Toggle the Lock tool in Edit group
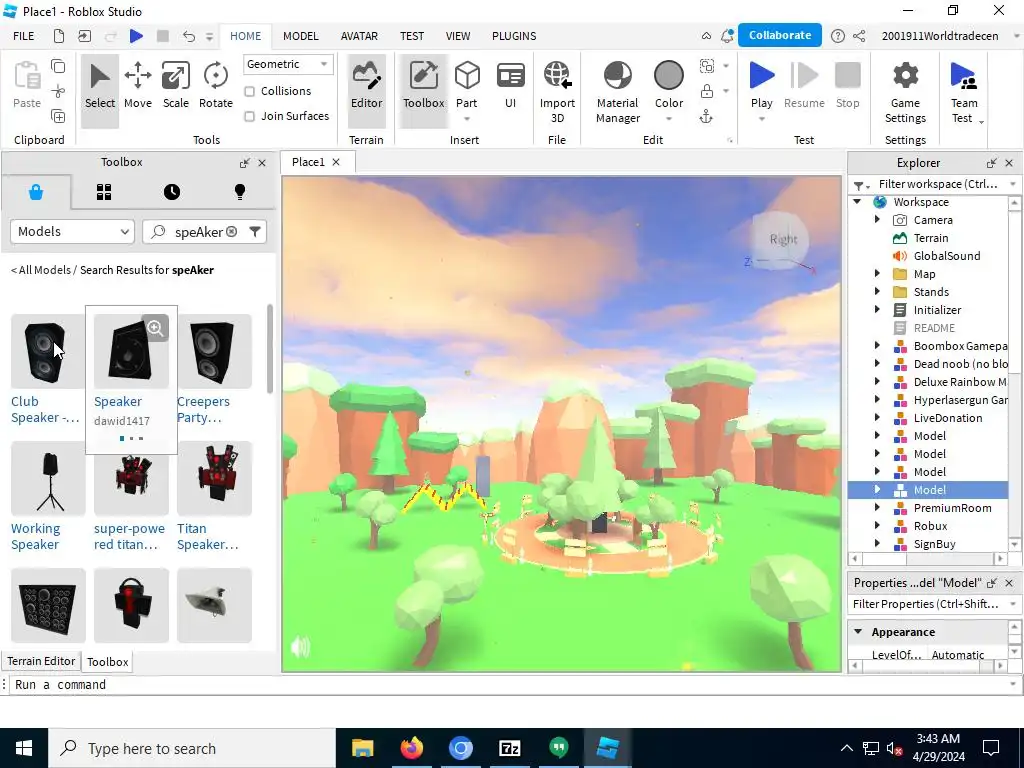 click(x=707, y=91)
